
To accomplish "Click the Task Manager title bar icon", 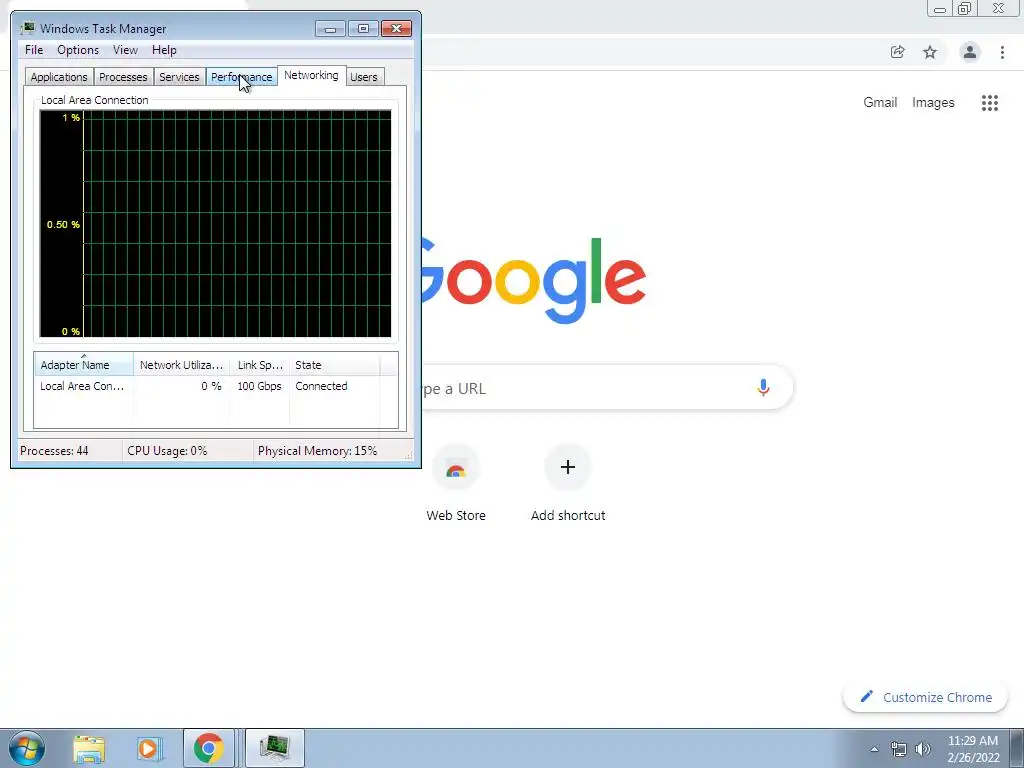I will click(27, 28).
